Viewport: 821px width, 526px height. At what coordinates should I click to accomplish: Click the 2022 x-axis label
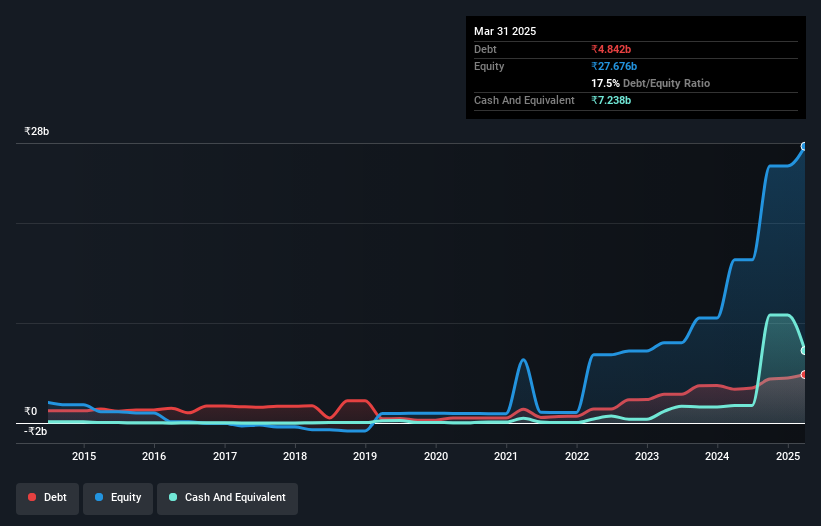(x=577, y=456)
